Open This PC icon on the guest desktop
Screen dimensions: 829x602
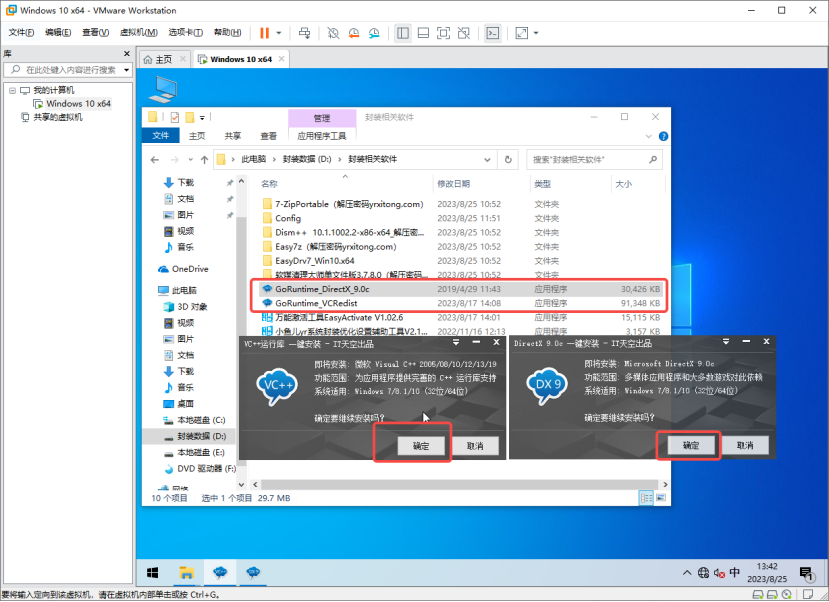click(163, 89)
